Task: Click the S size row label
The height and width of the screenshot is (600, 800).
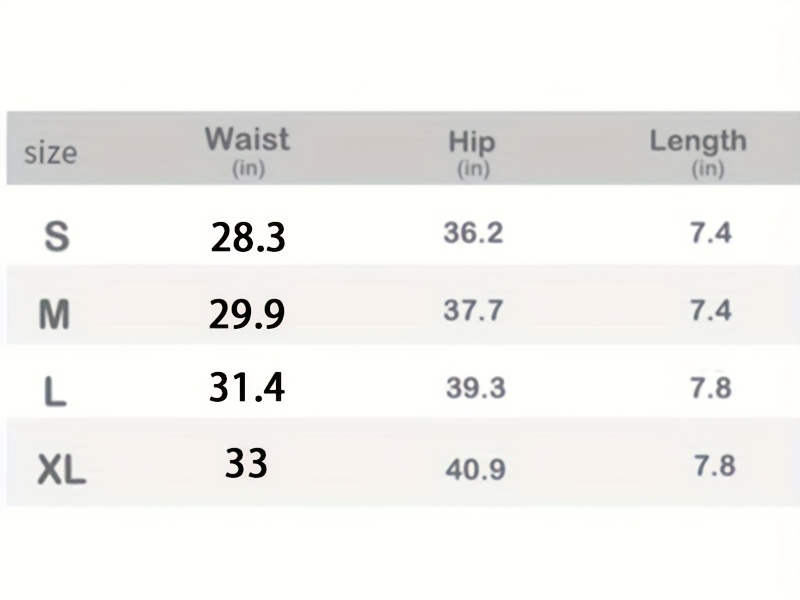Action: 57,237
